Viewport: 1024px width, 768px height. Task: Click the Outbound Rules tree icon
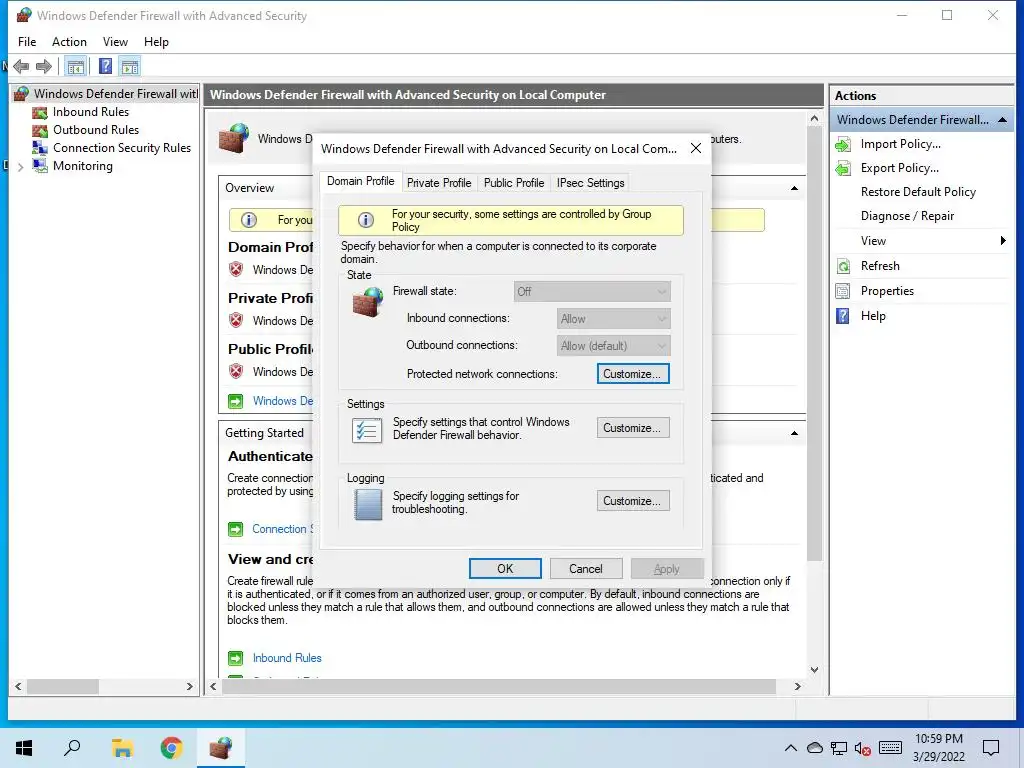pyautogui.click(x=40, y=130)
